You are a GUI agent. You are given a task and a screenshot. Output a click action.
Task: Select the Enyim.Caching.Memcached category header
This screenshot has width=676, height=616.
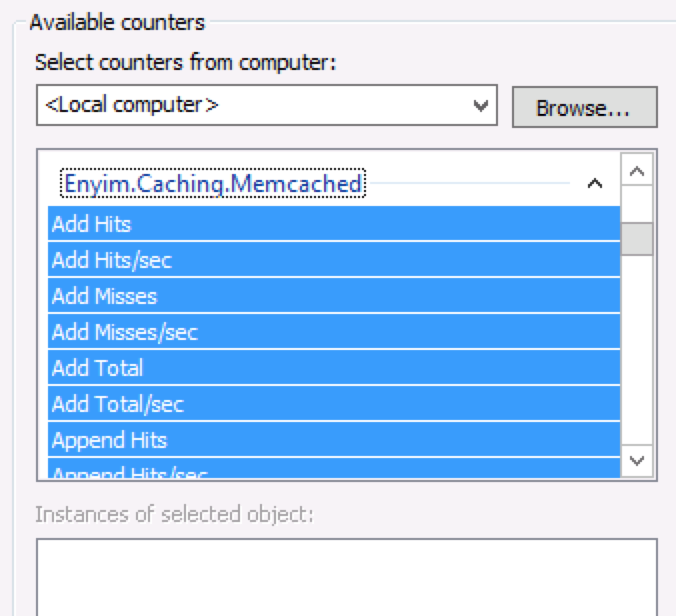(213, 184)
